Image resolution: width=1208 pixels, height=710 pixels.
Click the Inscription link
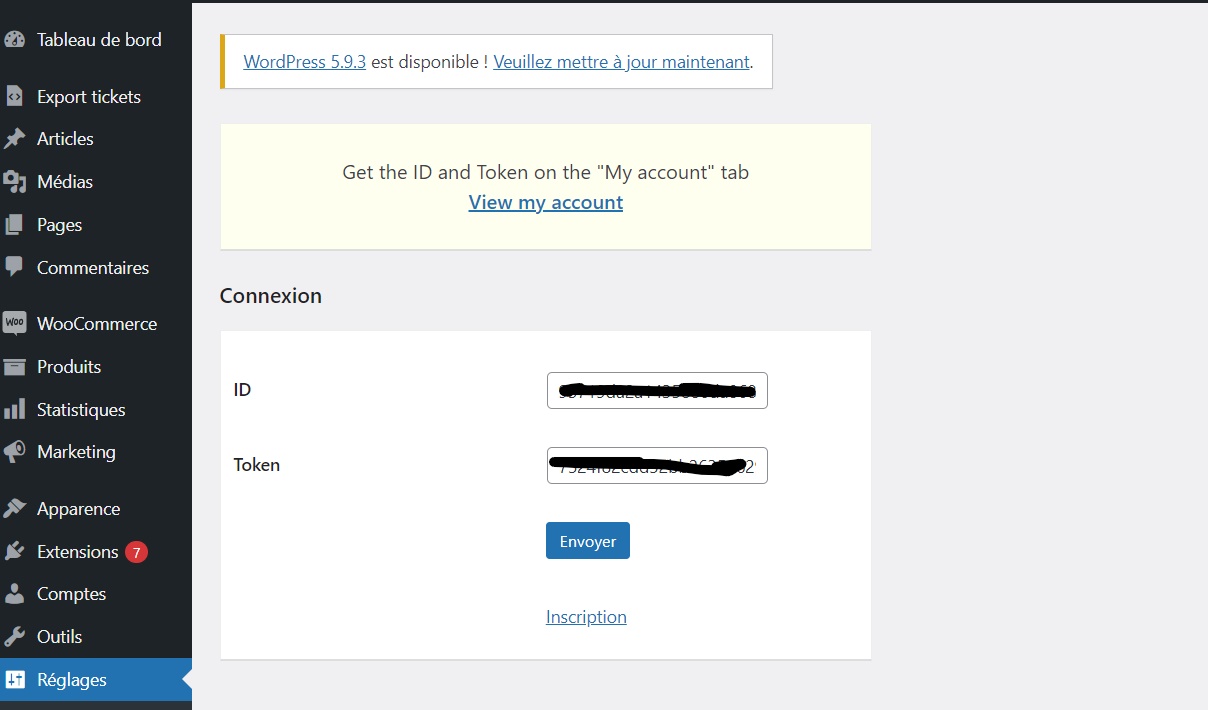586,617
